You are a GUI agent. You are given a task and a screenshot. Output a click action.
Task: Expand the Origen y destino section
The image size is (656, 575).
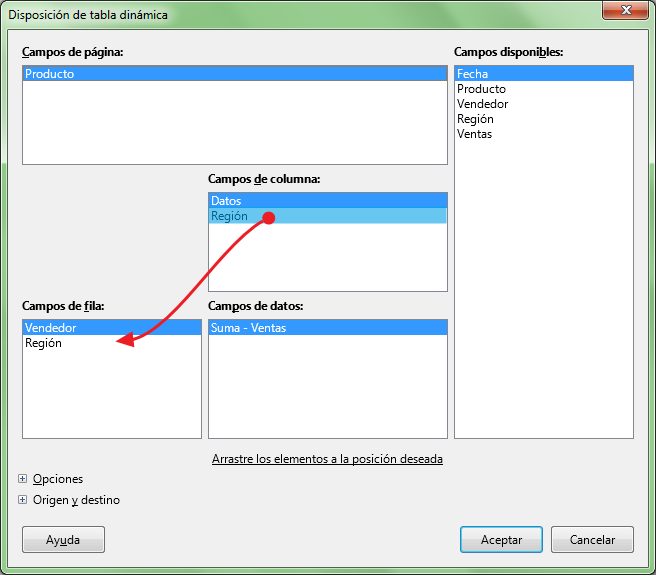click(23, 500)
